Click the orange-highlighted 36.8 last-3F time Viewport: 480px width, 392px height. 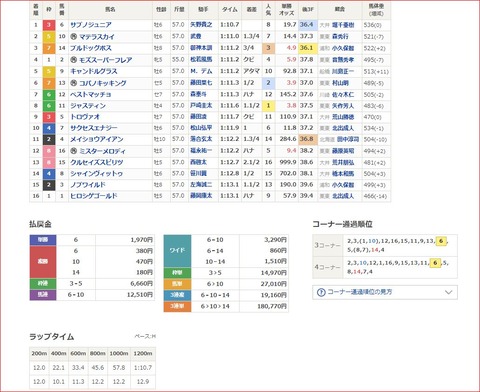coord(307,139)
